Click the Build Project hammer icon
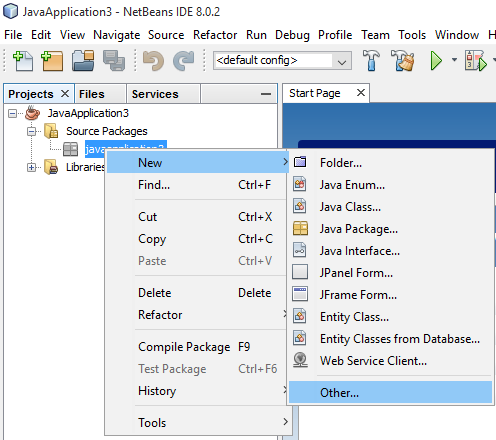Image resolution: width=496 pixels, height=440 pixels. (x=371, y=60)
